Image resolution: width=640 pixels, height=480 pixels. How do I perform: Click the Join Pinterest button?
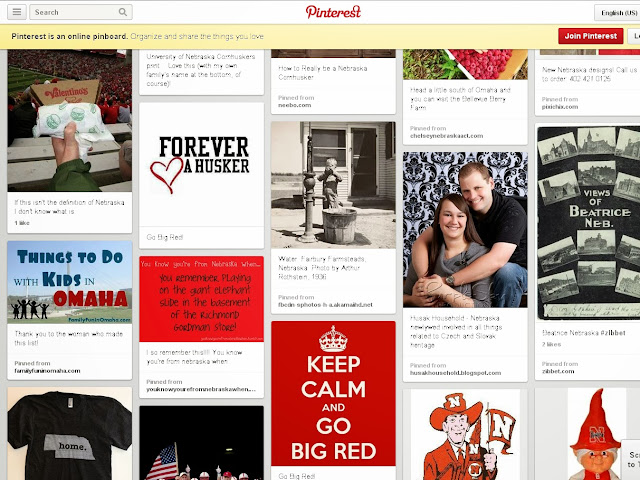(591, 36)
